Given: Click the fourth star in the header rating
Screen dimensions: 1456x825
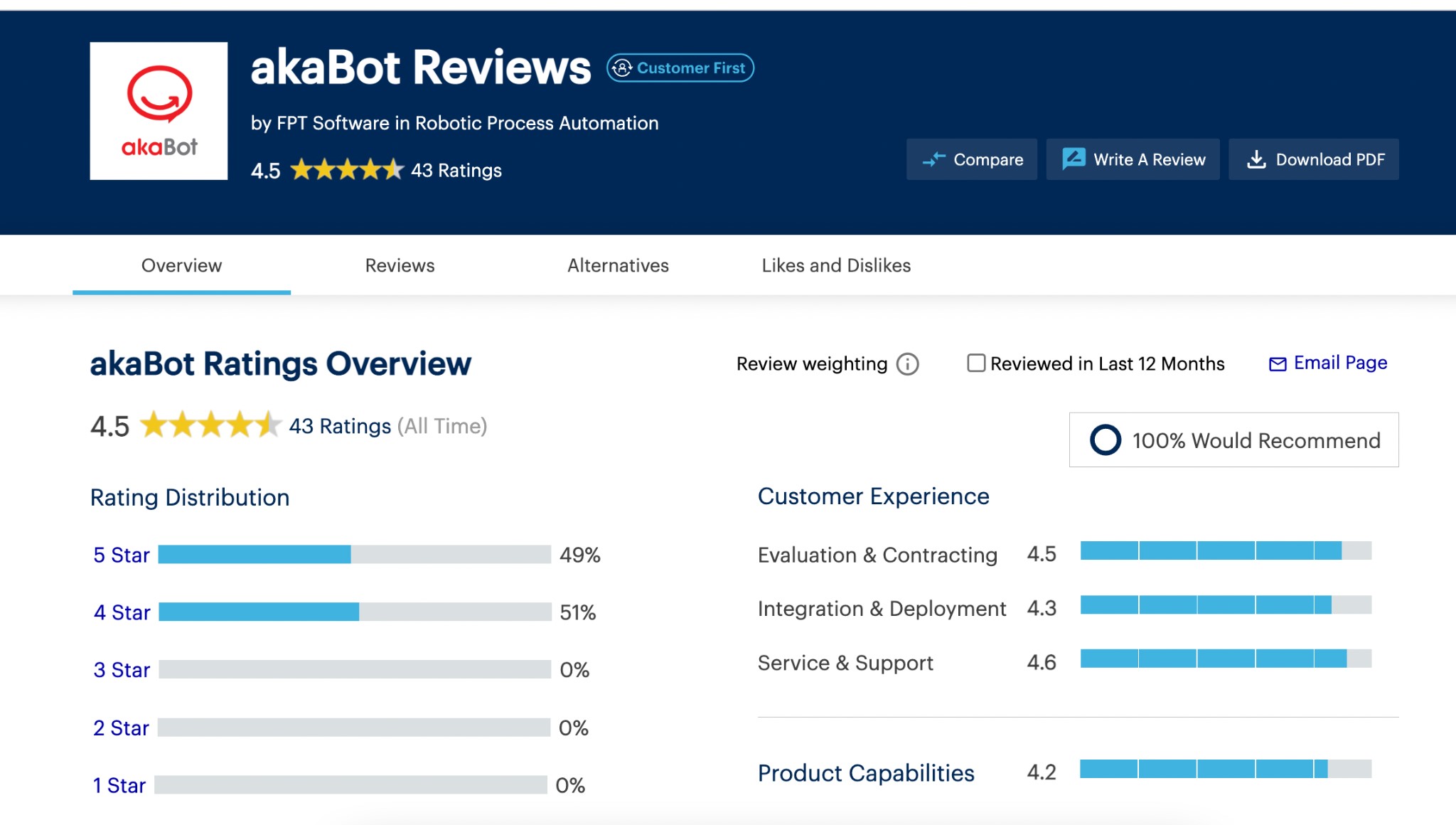Looking at the screenshot, I should [372, 169].
